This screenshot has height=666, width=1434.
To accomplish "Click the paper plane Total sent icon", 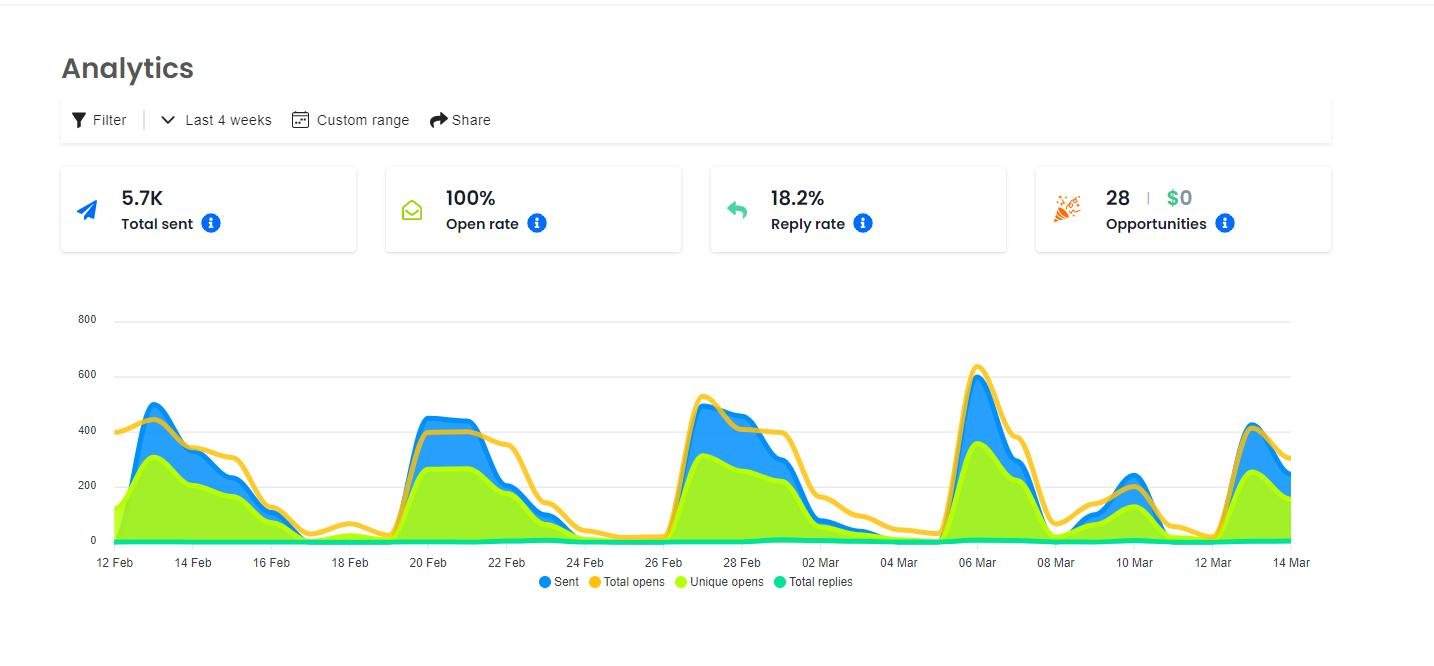I will [x=88, y=211].
